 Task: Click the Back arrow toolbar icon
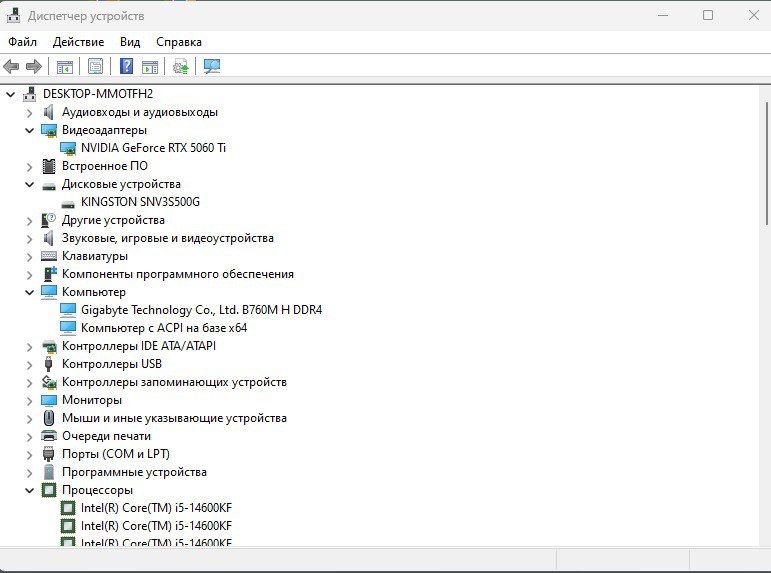click(11, 66)
